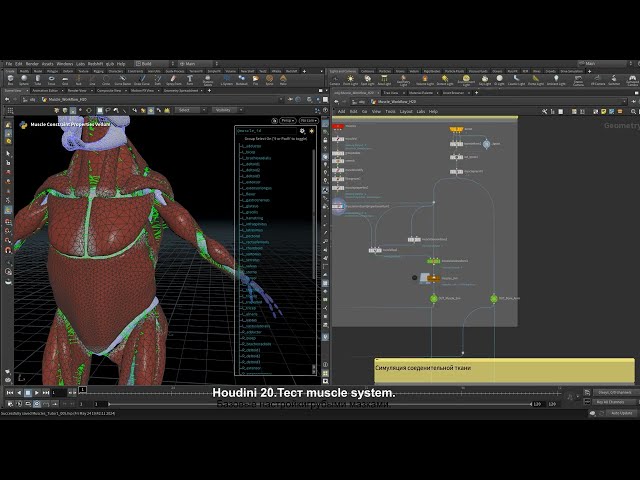Open the Render menu
Image resolution: width=640 pixels, height=480 pixels.
[32, 64]
